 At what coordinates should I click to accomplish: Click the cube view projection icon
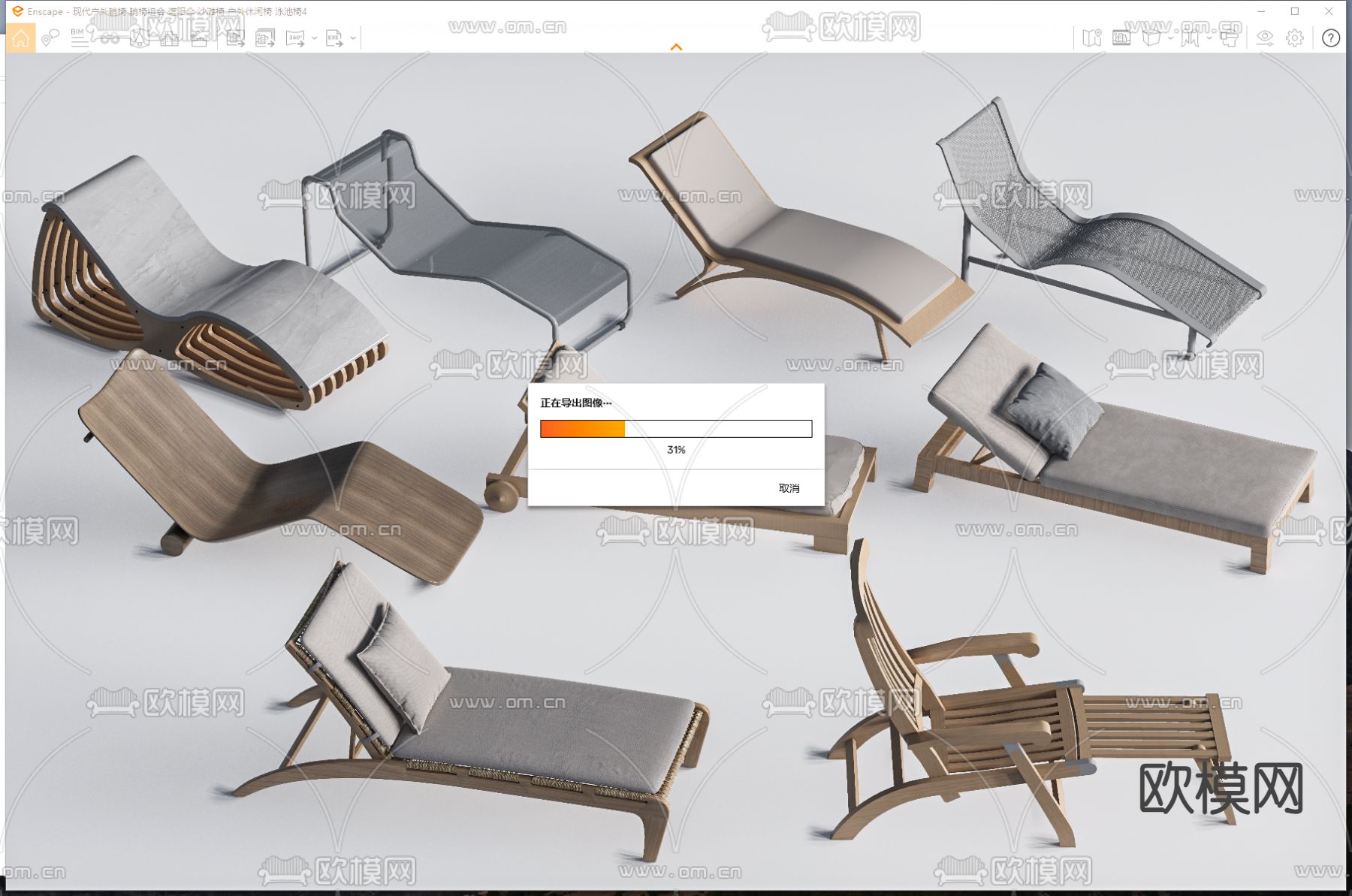point(1151,38)
